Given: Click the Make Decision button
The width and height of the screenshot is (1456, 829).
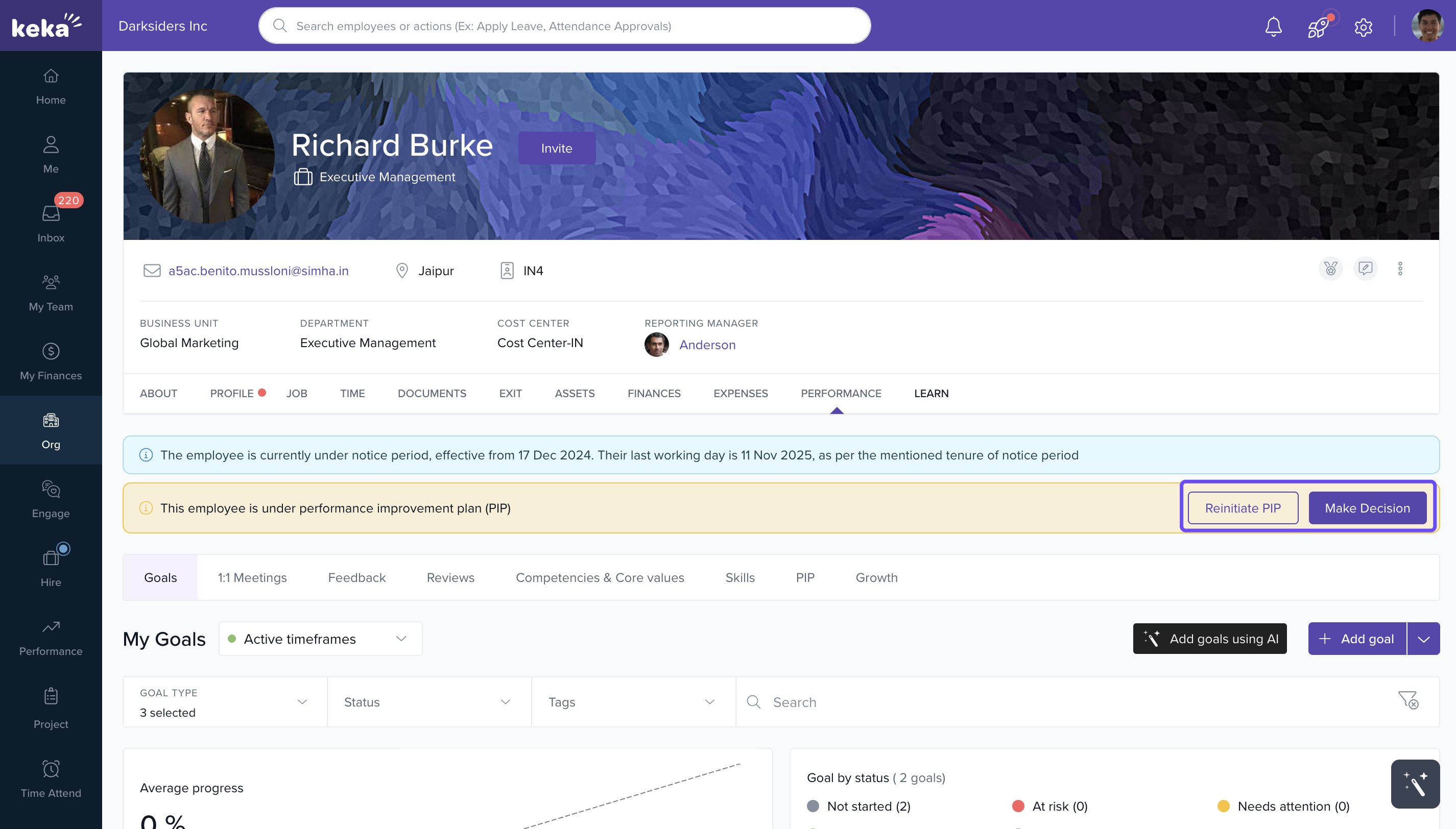Looking at the screenshot, I should click(1367, 508).
